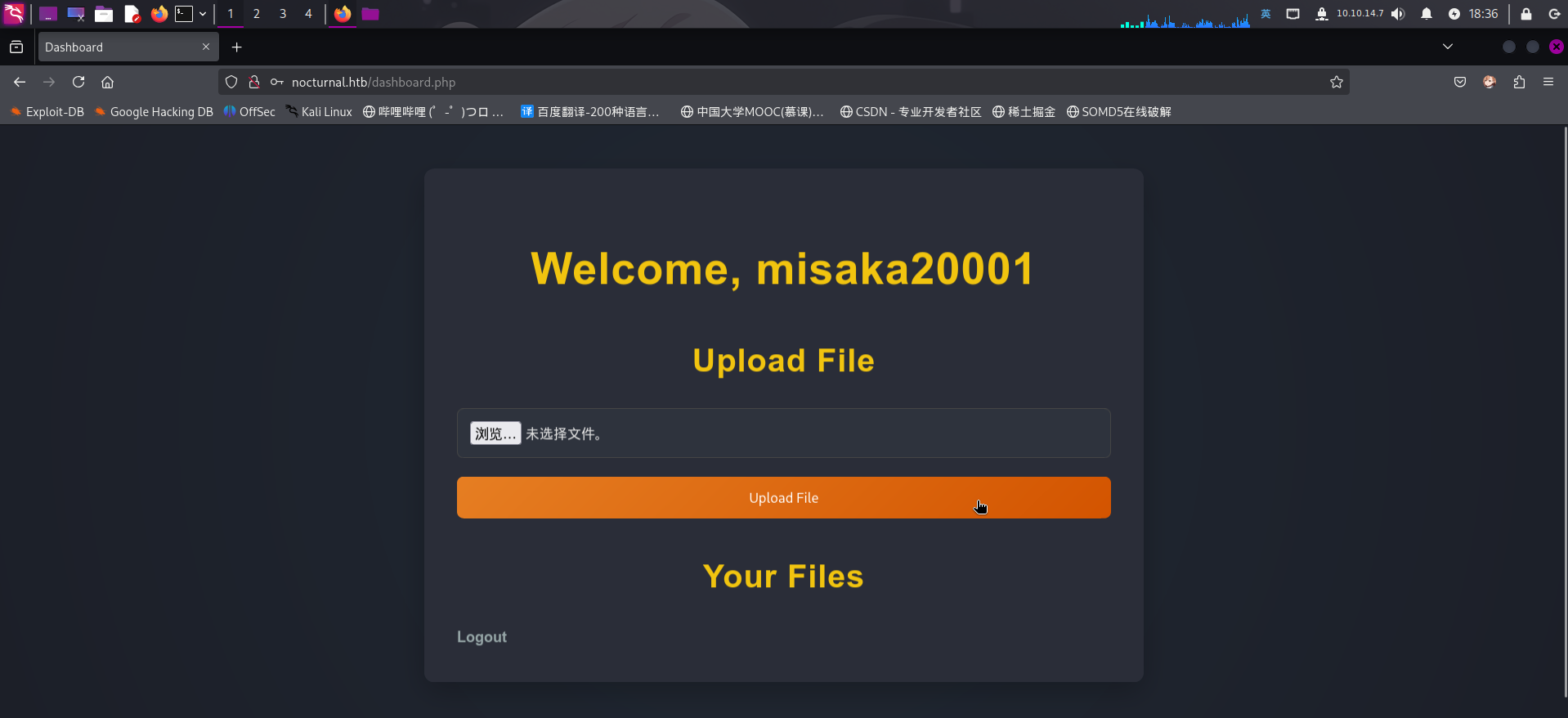
Task: Open the 哔哩哔哩 bookmark
Action: 433,112
